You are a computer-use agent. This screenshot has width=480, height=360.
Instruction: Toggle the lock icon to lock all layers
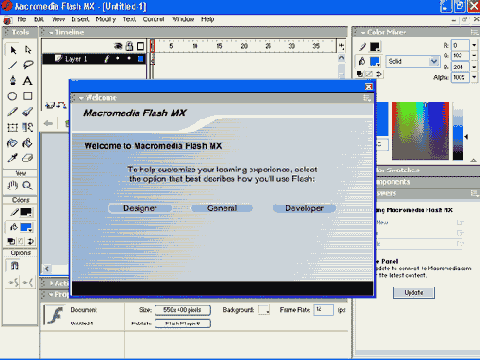pyautogui.click(x=129, y=46)
